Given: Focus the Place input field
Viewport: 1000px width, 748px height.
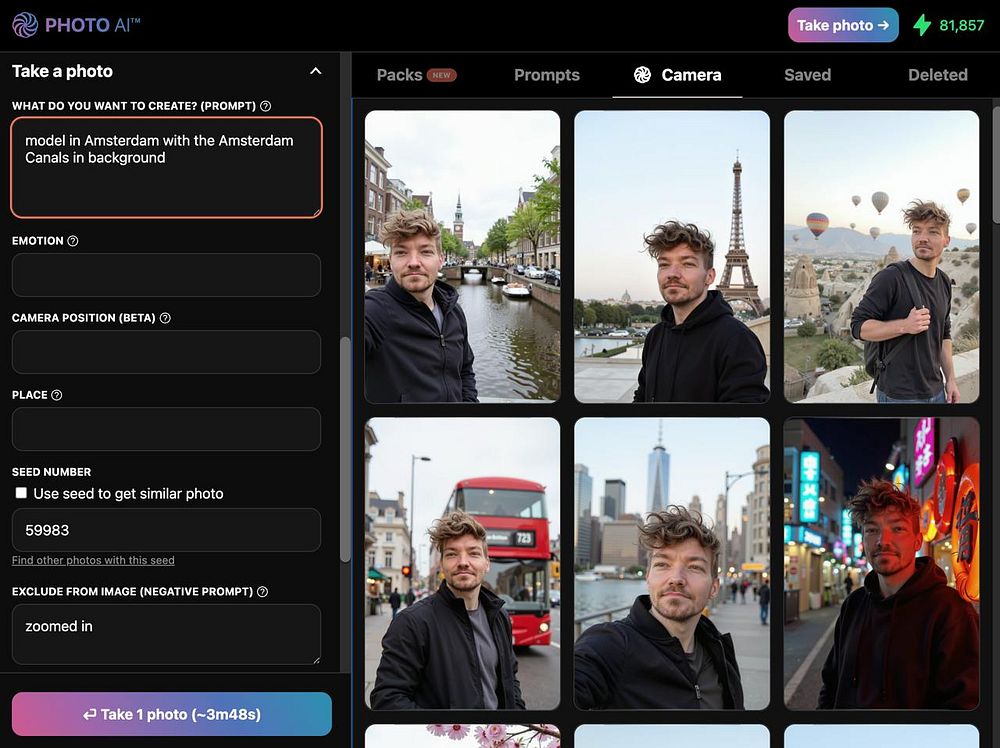Looking at the screenshot, I should click(x=166, y=429).
